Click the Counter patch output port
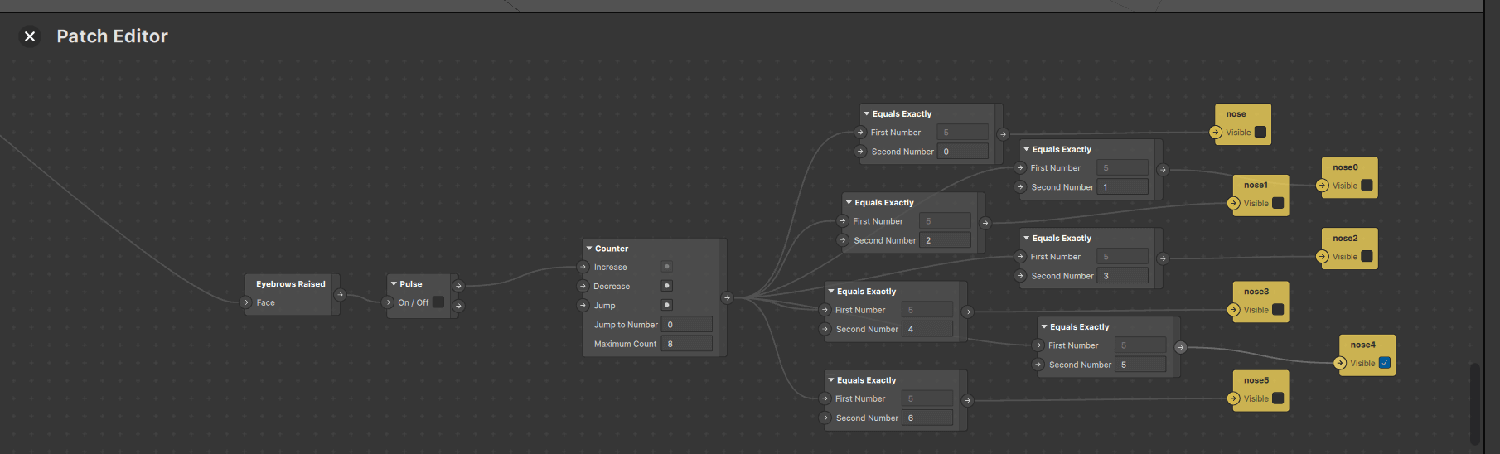 point(727,297)
